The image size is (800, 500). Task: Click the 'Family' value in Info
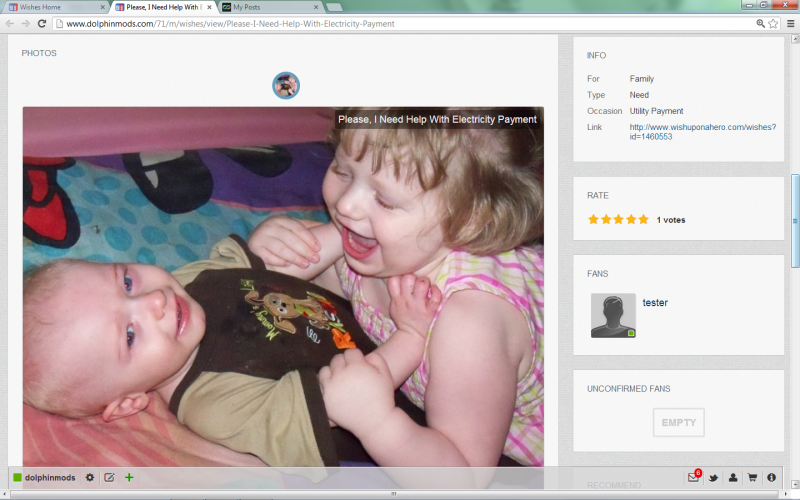[641, 79]
